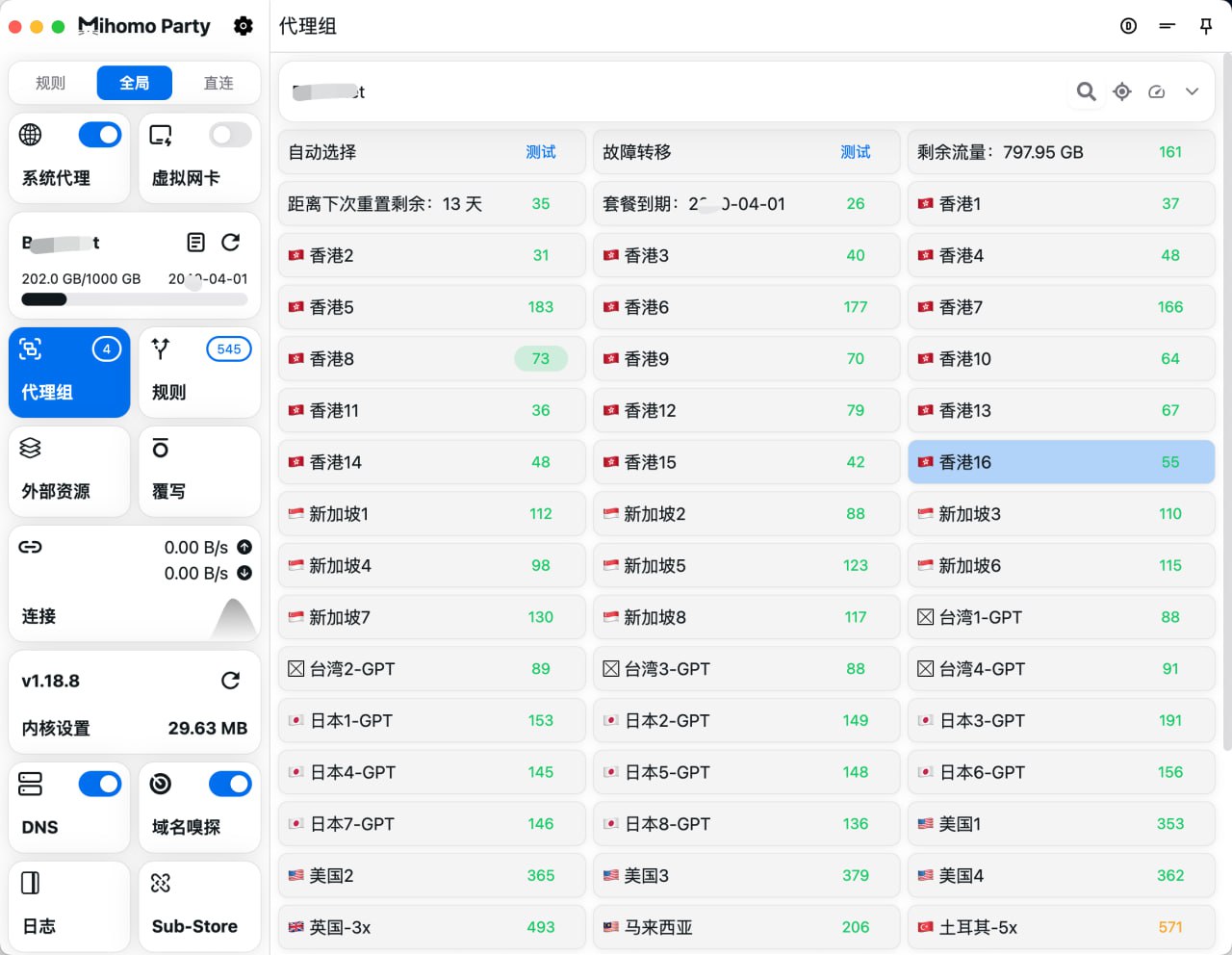The width and height of the screenshot is (1232, 955).
Task: Select the 日本1-GPT node
Action: tap(432, 720)
